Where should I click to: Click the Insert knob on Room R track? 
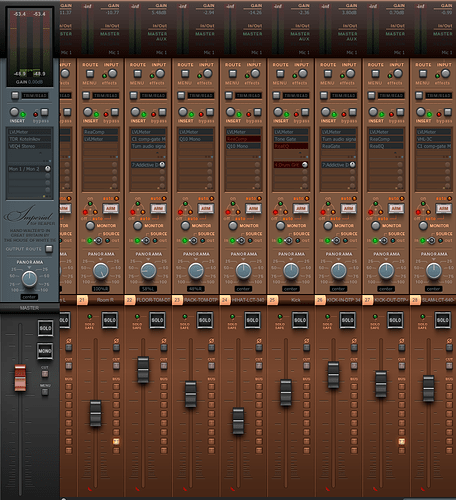[x=88, y=112]
